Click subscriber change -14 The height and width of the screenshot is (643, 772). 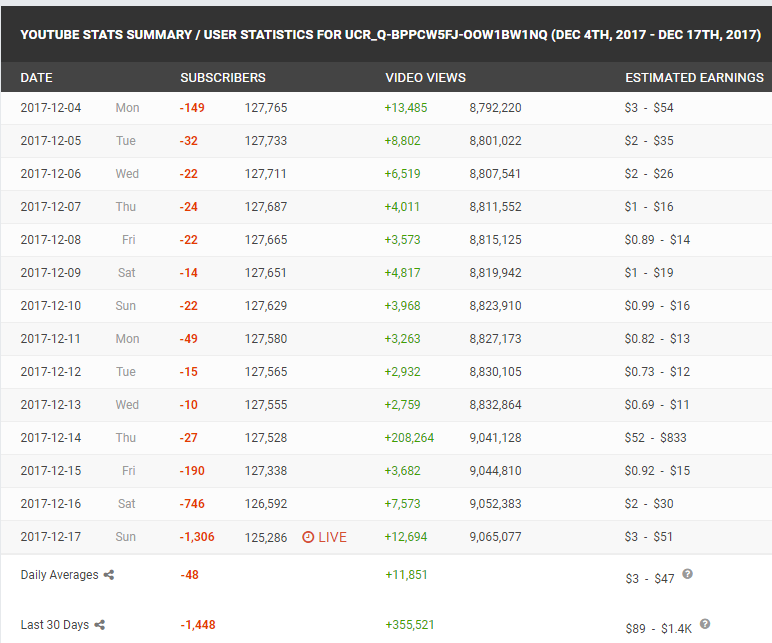[x=189, y=273]
